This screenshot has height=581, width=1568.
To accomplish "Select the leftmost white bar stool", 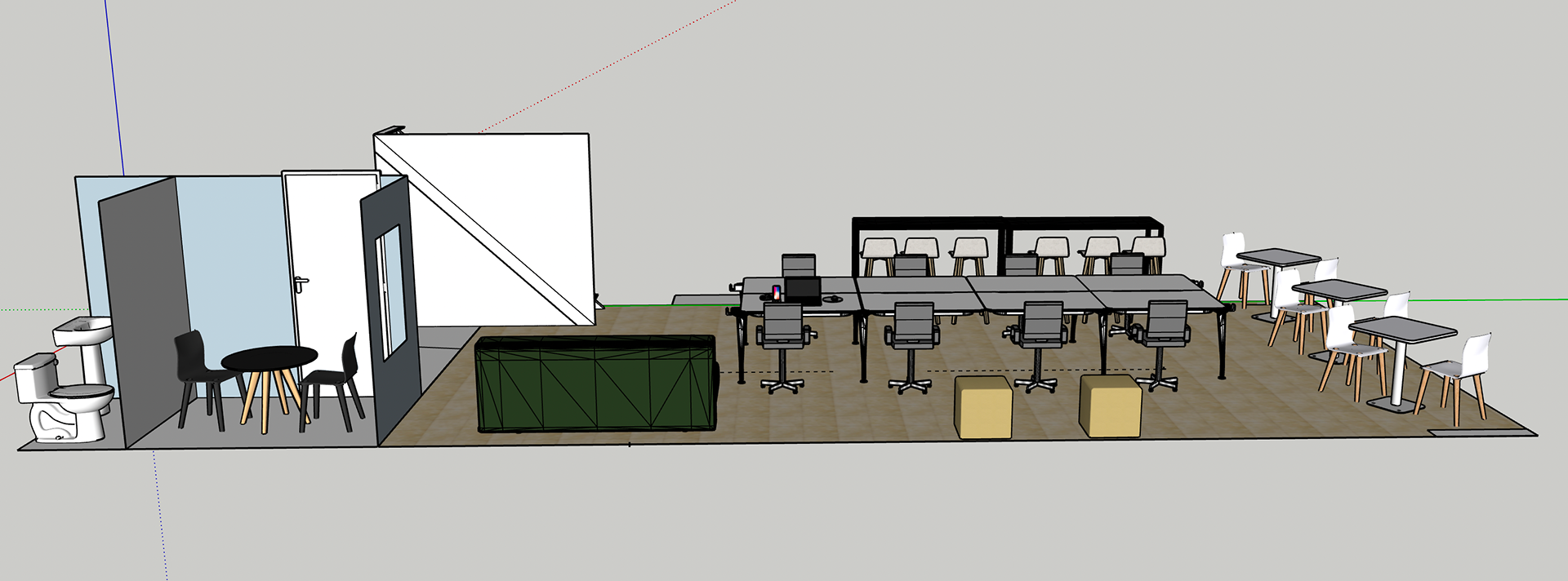I will (x=880, y=256).
